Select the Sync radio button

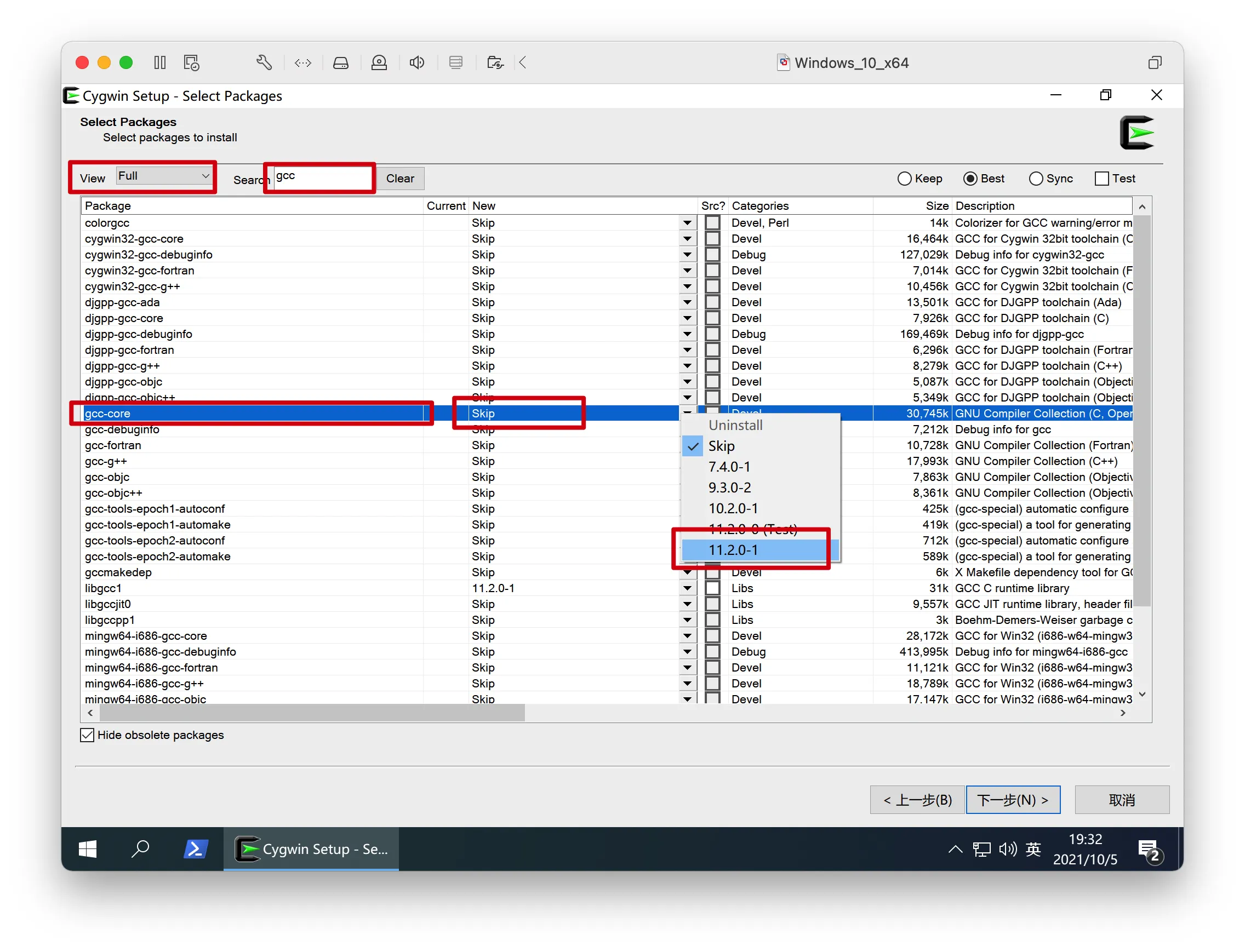tap(1036, 179)
